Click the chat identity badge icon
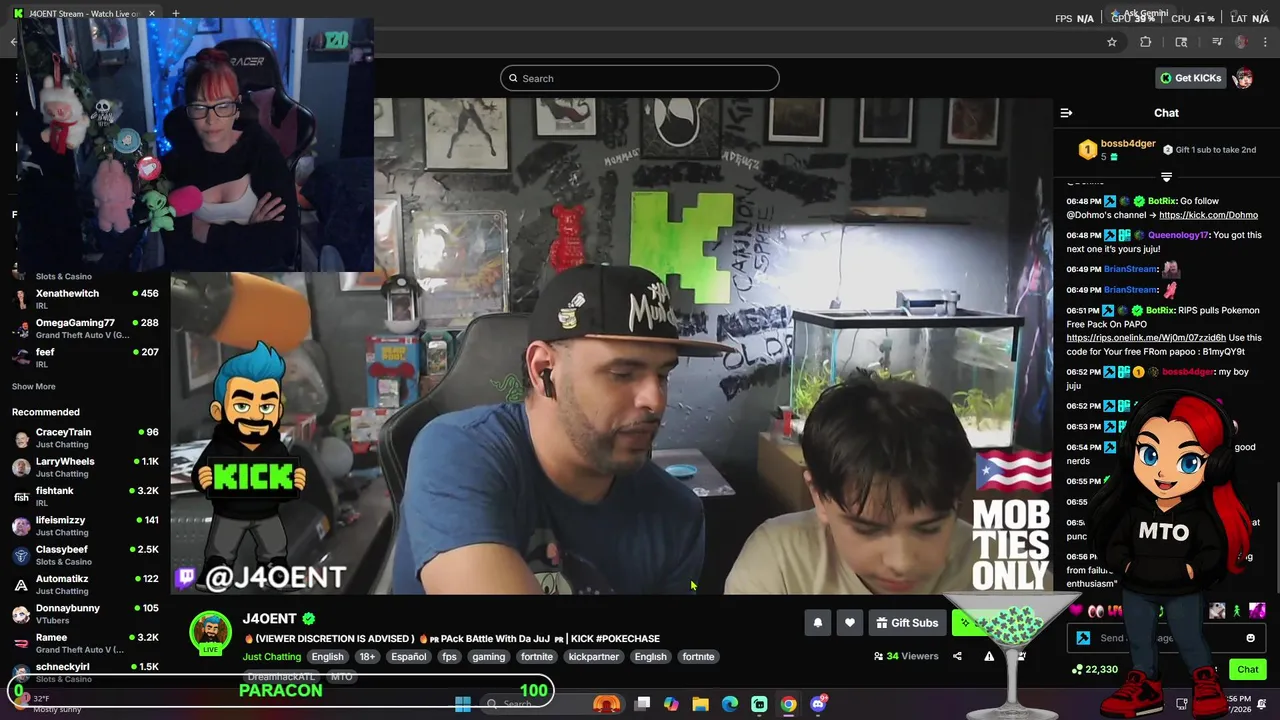This screenshot has width=1280, height=720. point(1083,638)
